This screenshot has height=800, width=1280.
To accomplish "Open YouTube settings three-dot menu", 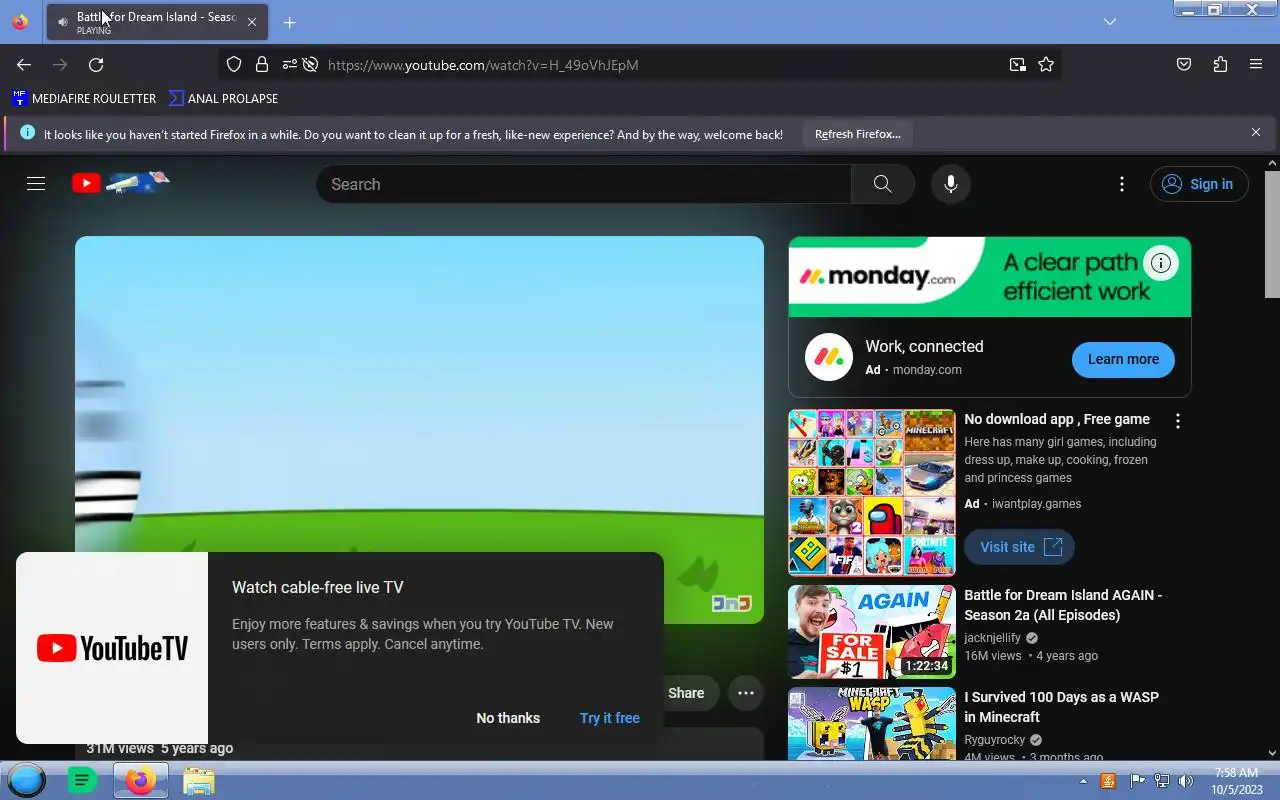I will coord(1122,184).
